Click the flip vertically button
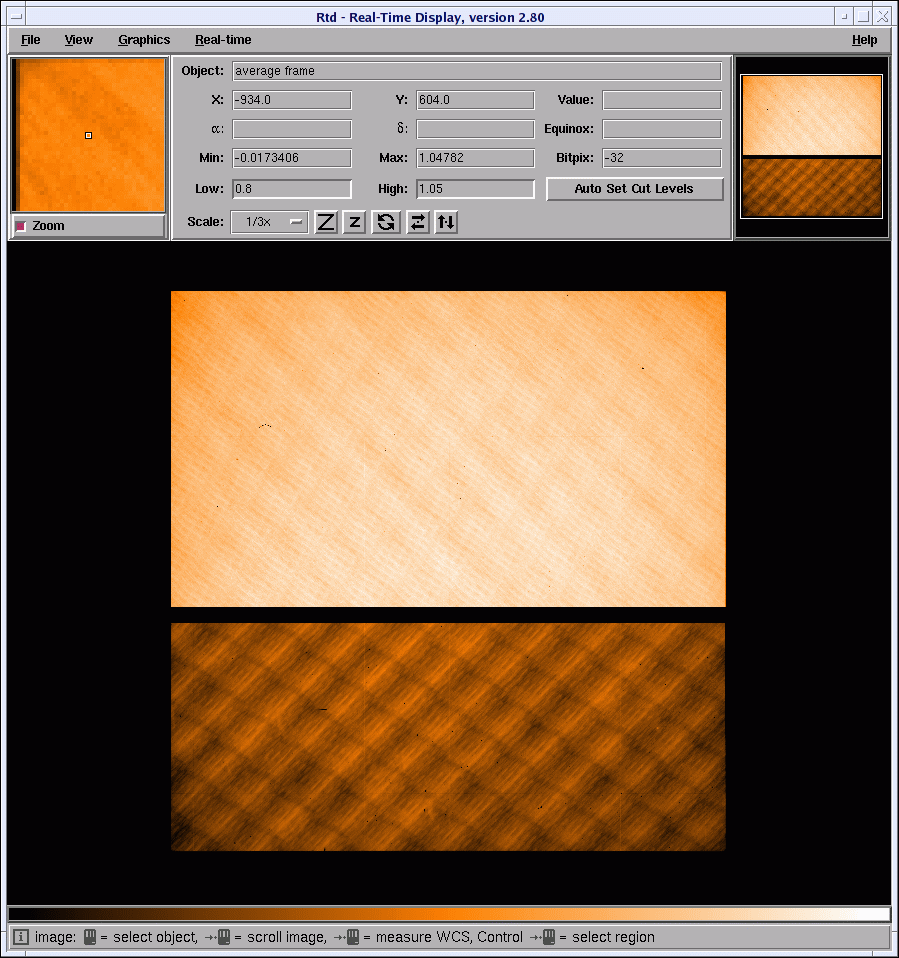 [446, 222]
